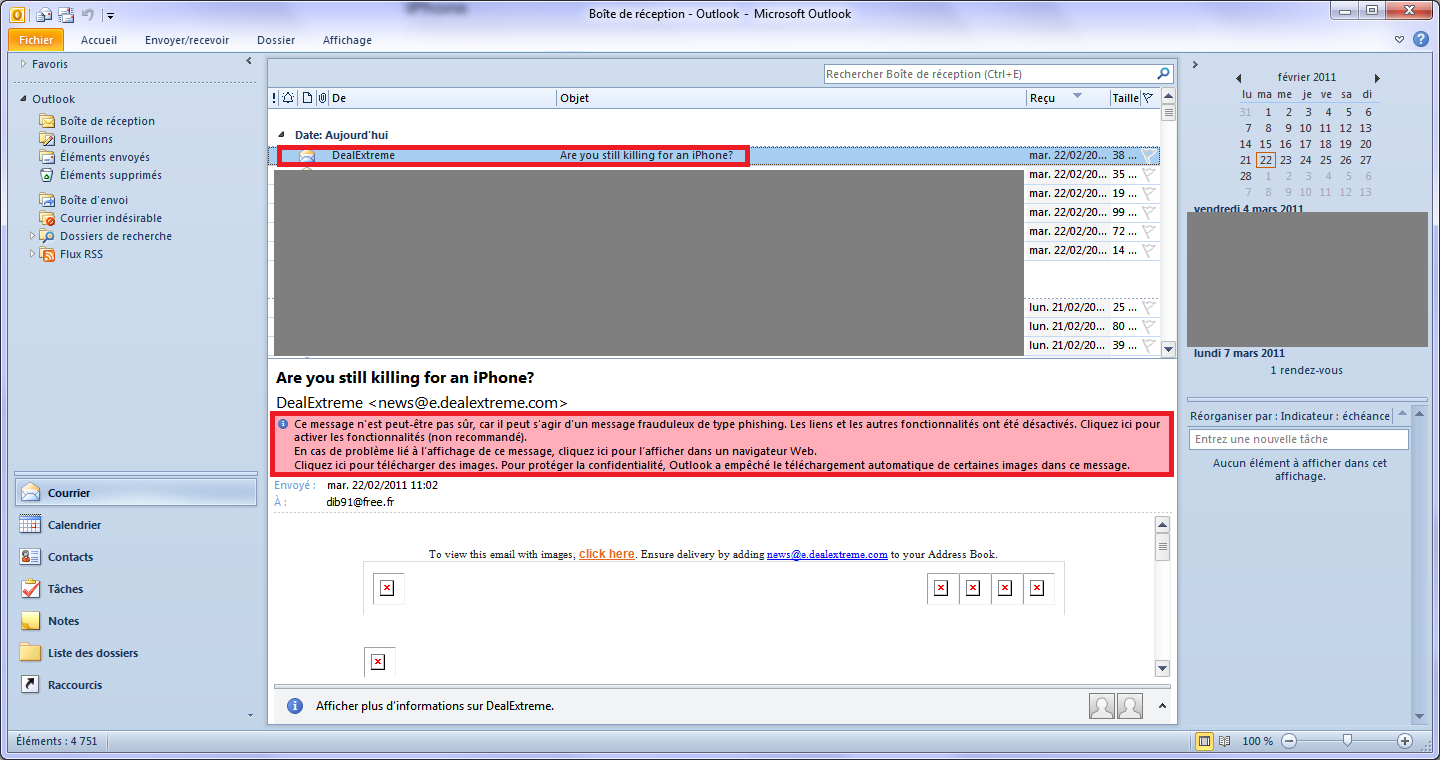
Task: Expand the ribbon using the chevron near Help
Action: (x=1399, y=40)
